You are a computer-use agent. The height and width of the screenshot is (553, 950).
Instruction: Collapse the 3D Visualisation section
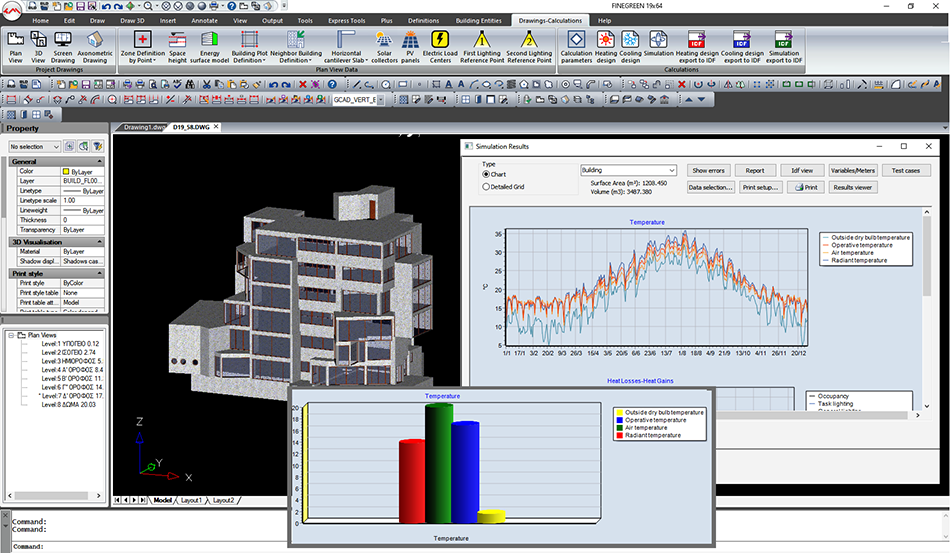99,242
